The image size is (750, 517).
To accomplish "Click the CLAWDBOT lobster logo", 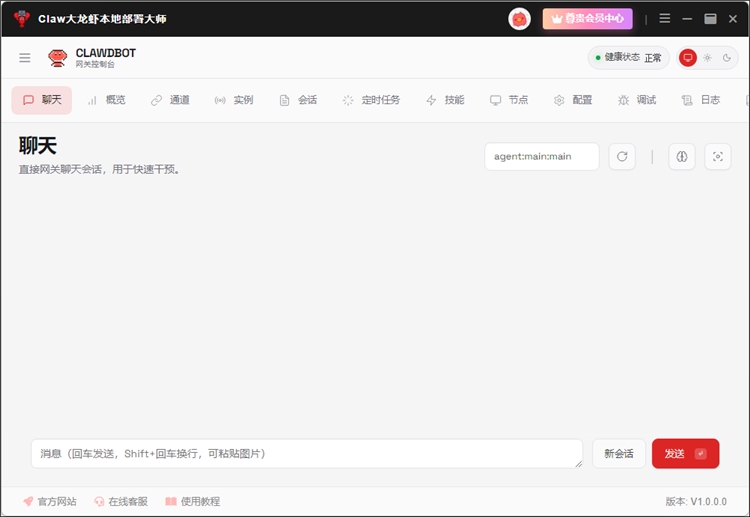I will (57, 58).
